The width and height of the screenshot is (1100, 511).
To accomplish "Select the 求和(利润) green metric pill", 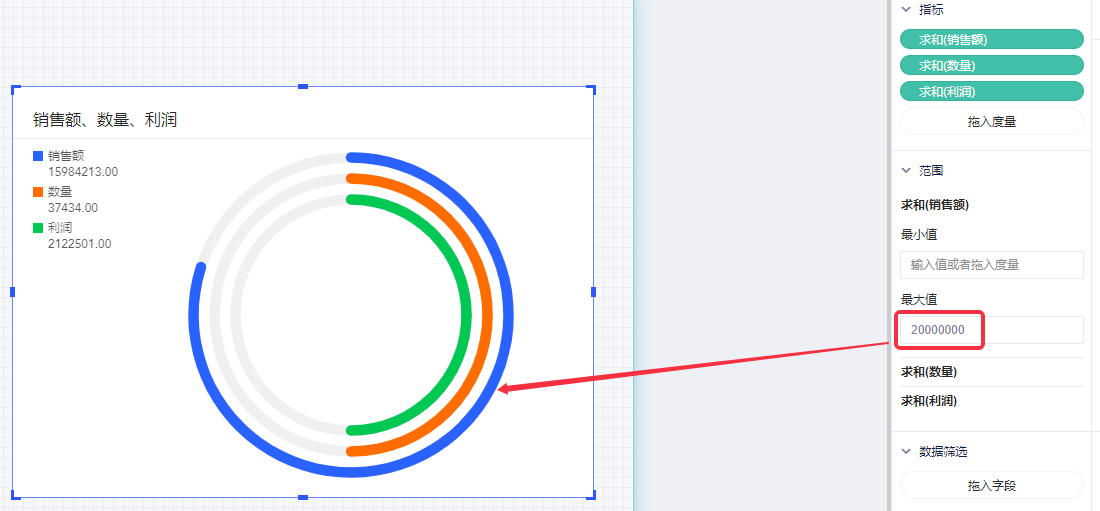I will point(991,91).
